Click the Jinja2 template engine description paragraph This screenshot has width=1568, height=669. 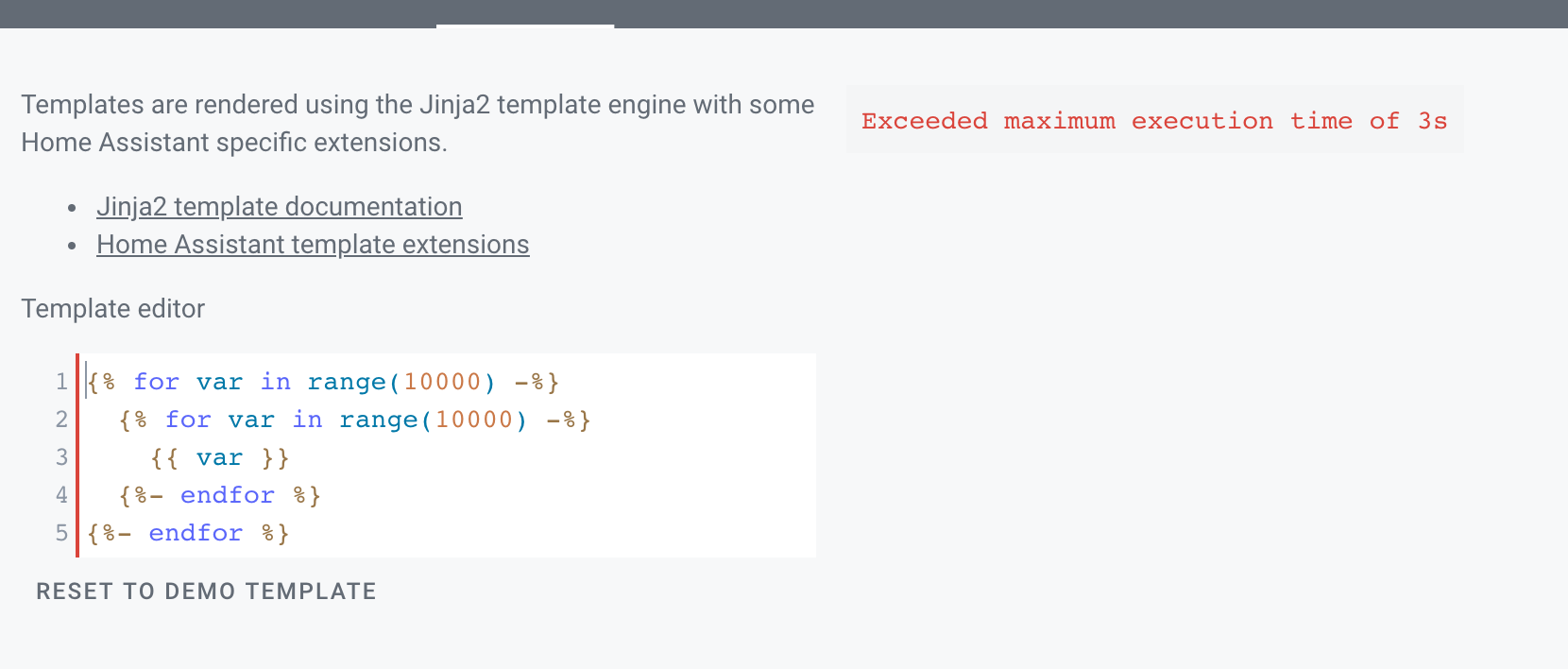418,123
